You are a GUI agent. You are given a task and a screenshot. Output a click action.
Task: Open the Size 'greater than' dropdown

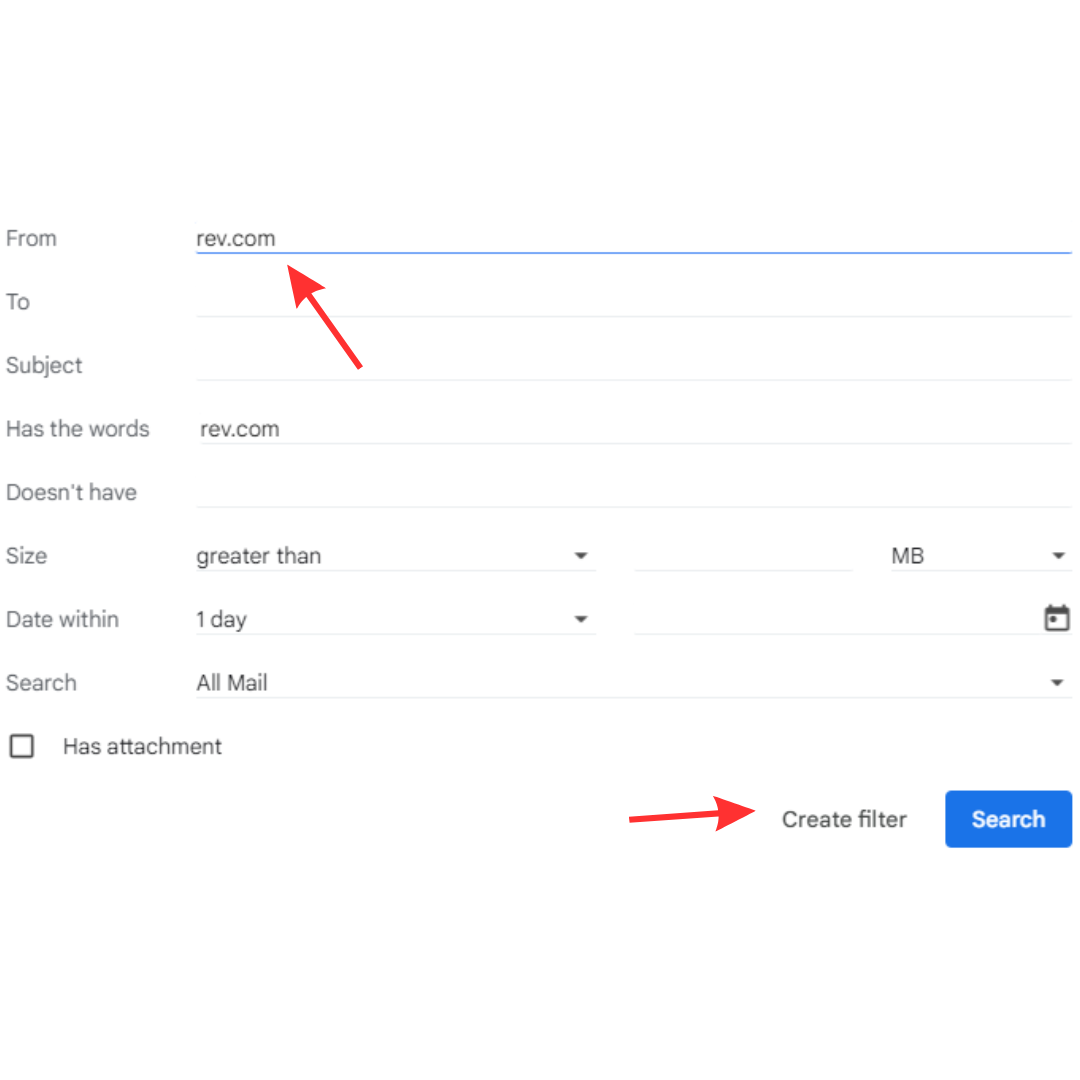click(395, 556)
